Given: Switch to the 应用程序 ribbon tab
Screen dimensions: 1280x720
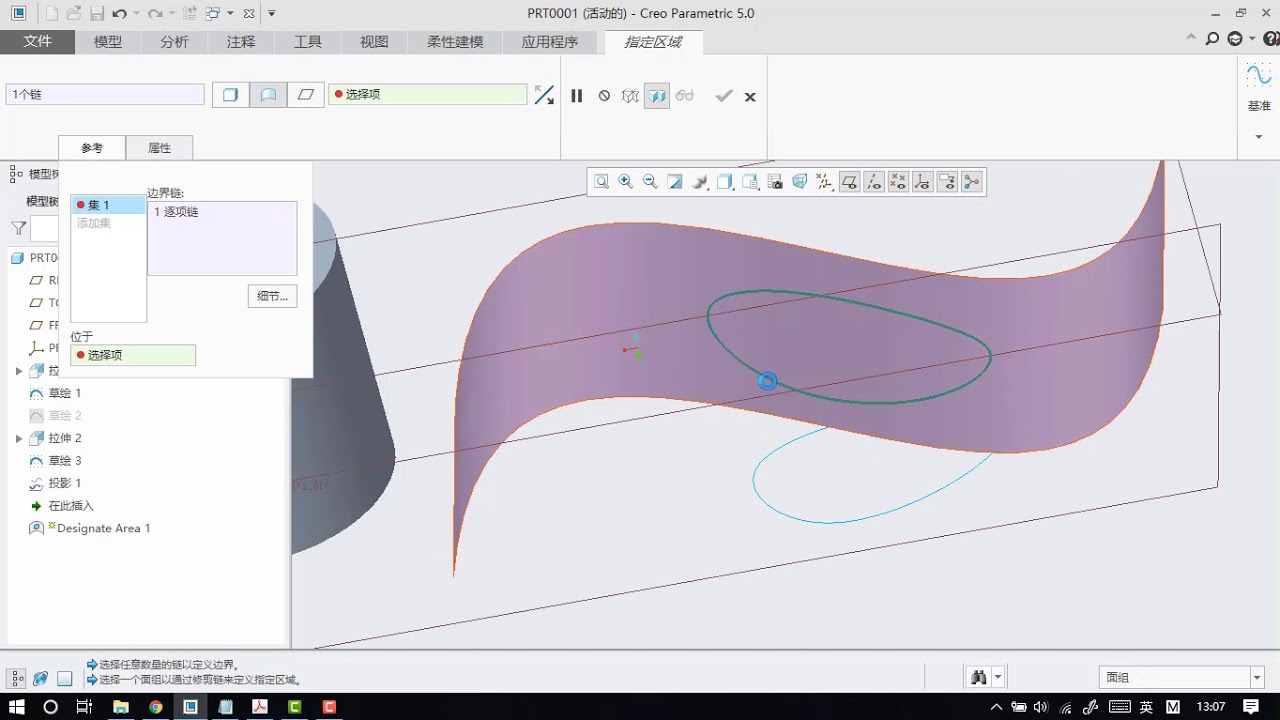Looking at the screenshot, I should pyautogui.click(x=550, y=42).
